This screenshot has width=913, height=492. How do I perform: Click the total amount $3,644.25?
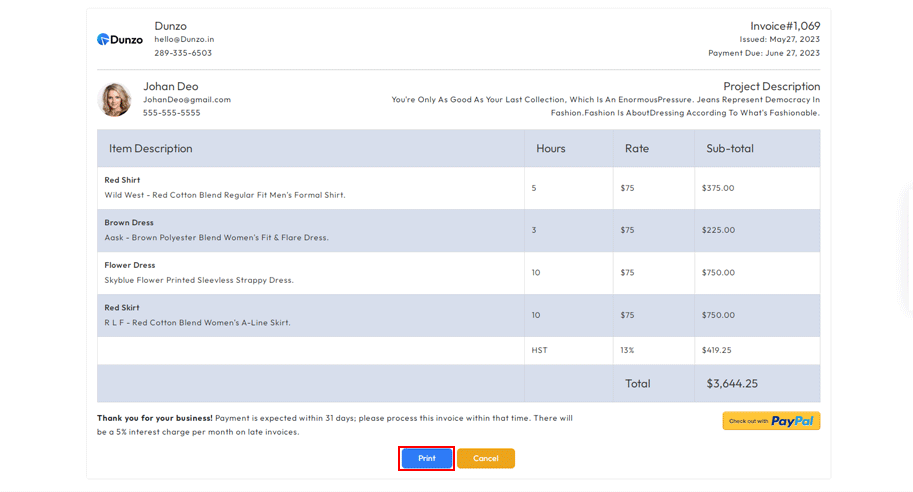coord(732,383)
